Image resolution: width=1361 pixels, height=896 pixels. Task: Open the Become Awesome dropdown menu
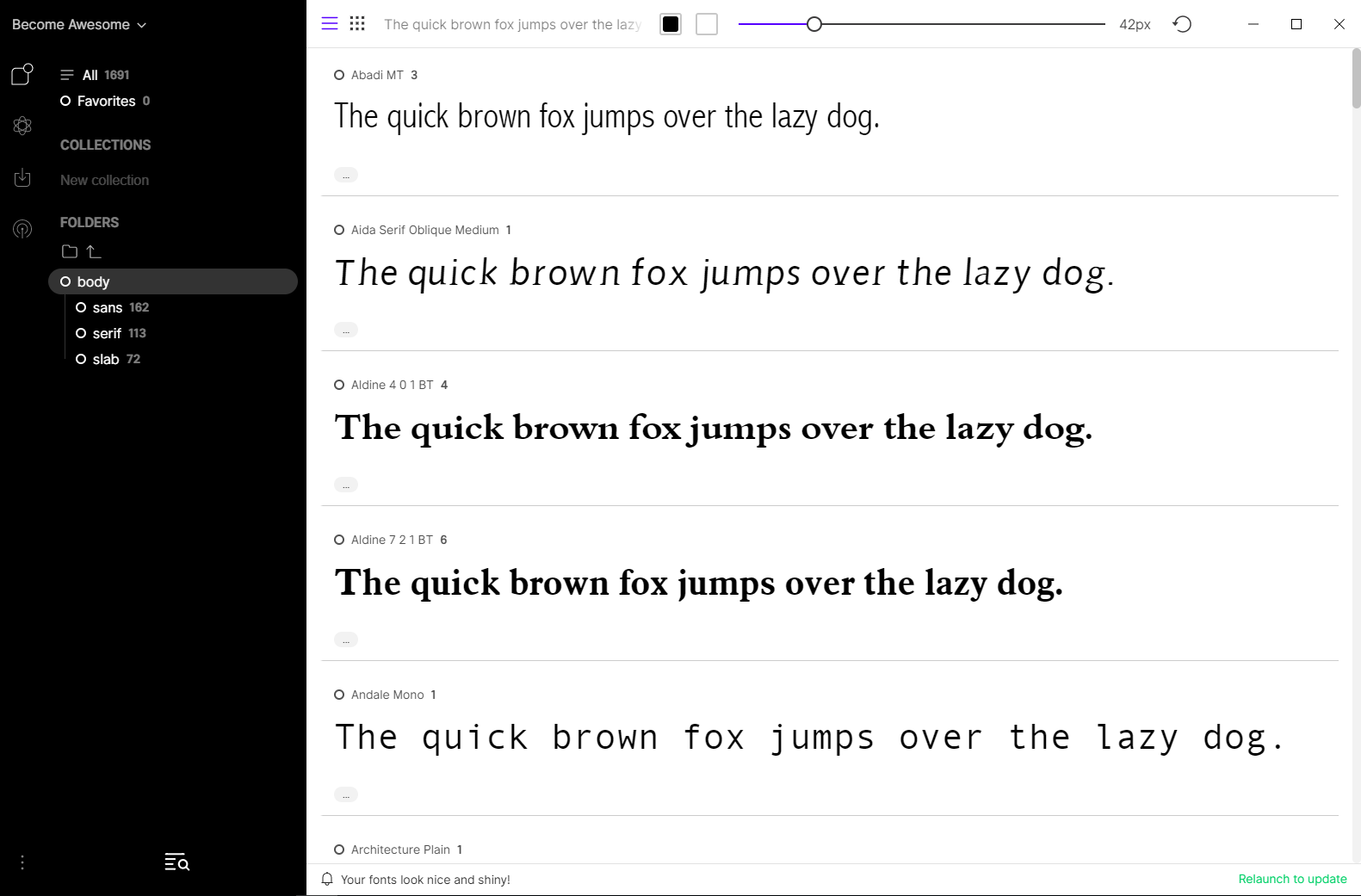pos(78,24)
